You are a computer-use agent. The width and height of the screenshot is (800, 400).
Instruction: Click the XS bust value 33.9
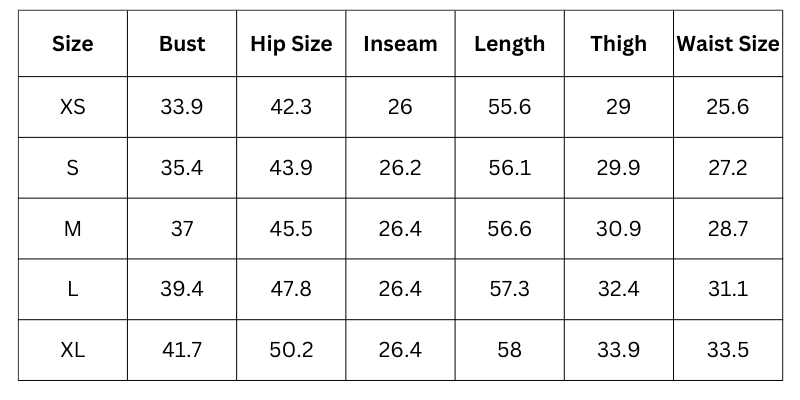coord(182,107)
